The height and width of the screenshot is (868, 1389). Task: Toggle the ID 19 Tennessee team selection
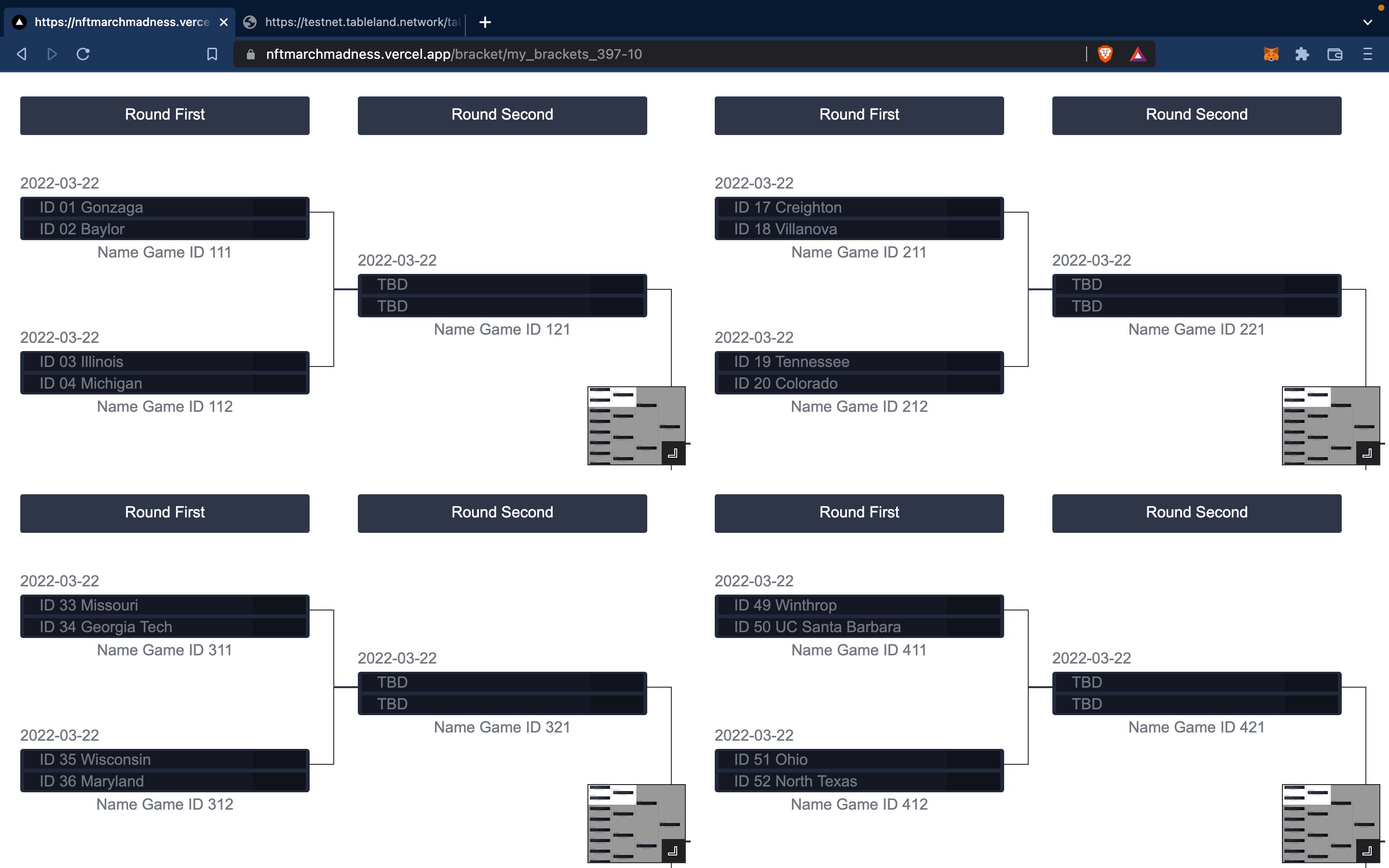pyautogui.click(x=858, y=361)
